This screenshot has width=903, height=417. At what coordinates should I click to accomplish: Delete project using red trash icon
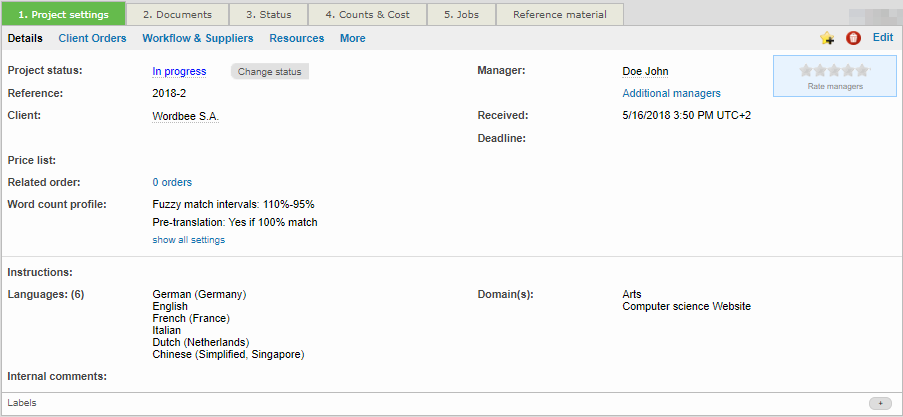click(x=853, y=38)
